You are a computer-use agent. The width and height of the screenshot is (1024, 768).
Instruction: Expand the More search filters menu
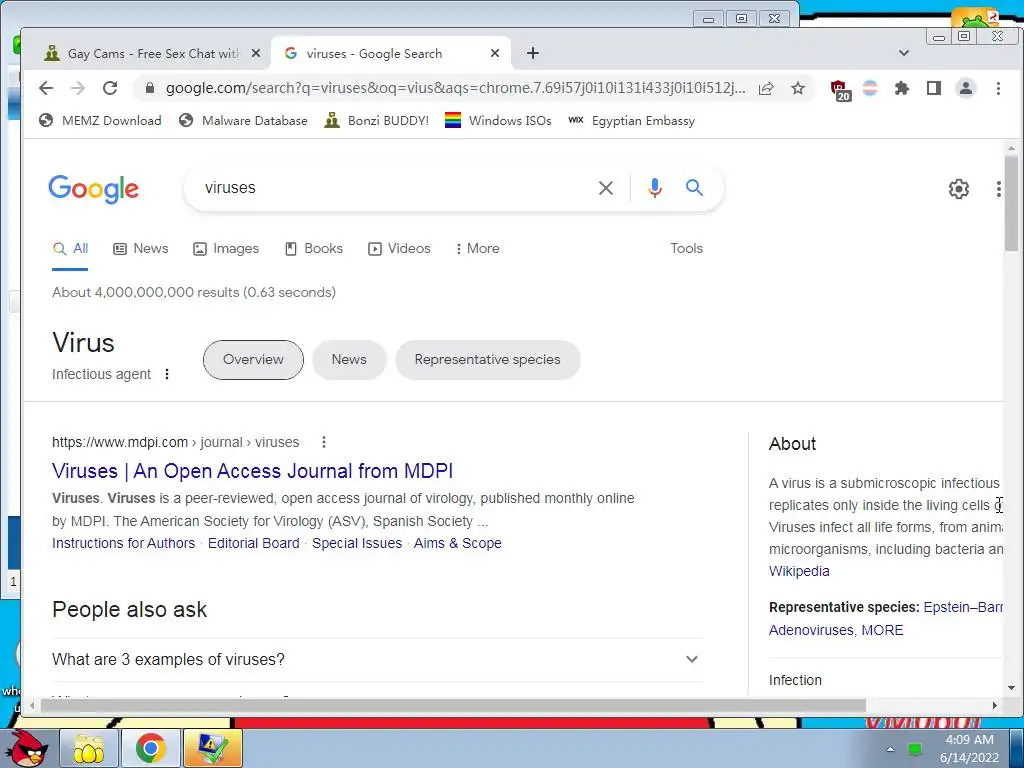pos(478,248)
